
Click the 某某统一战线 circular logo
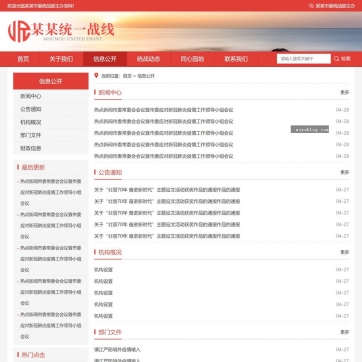(x=19, y=31)
